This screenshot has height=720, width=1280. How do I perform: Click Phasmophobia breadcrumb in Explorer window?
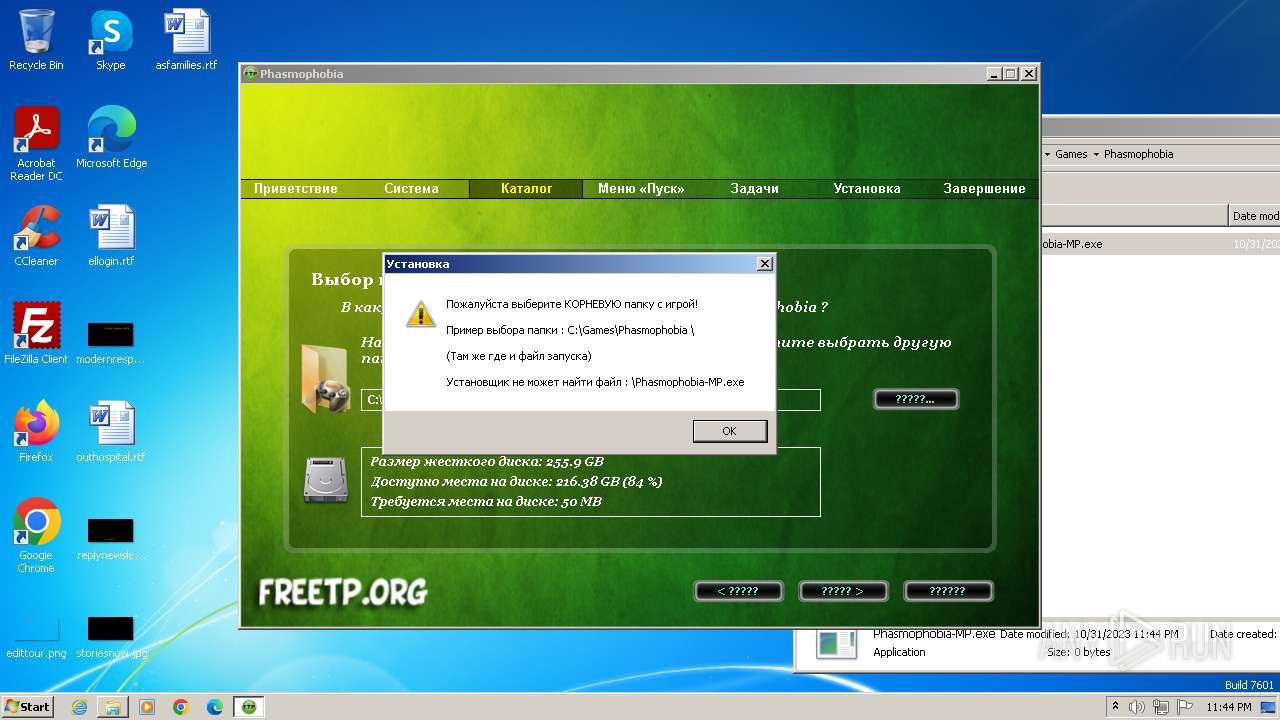tap(1138, 154)
